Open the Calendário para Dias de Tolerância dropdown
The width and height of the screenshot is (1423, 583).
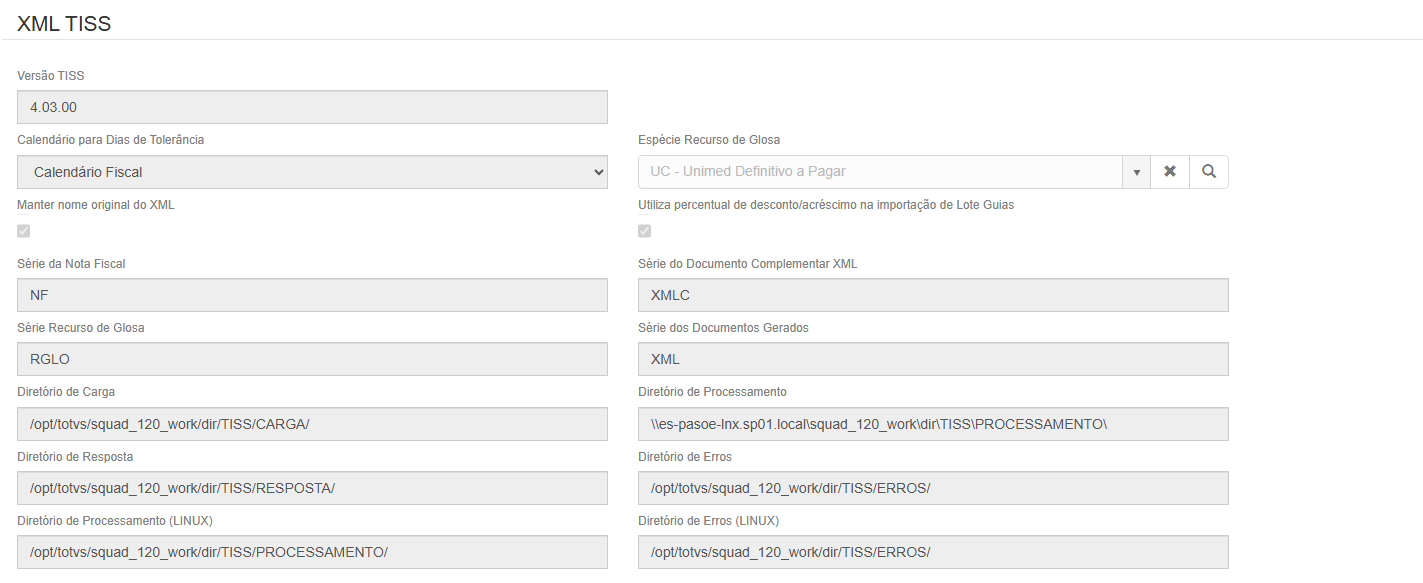coord(312,172)
